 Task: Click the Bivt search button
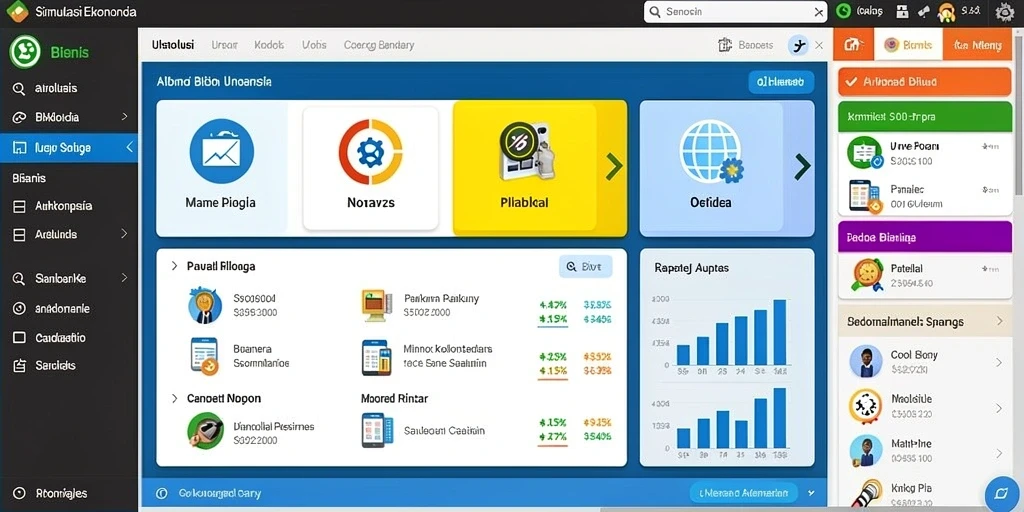pos(586,266)
